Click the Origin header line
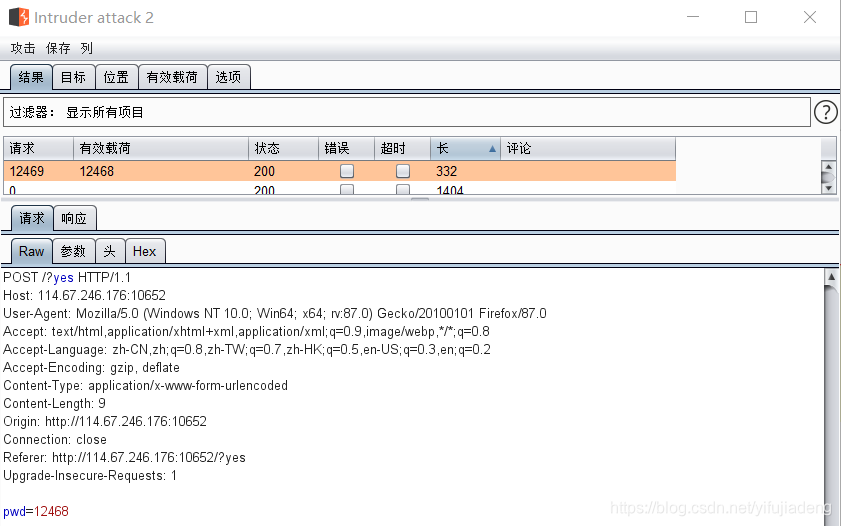 (x=105, y=421)
